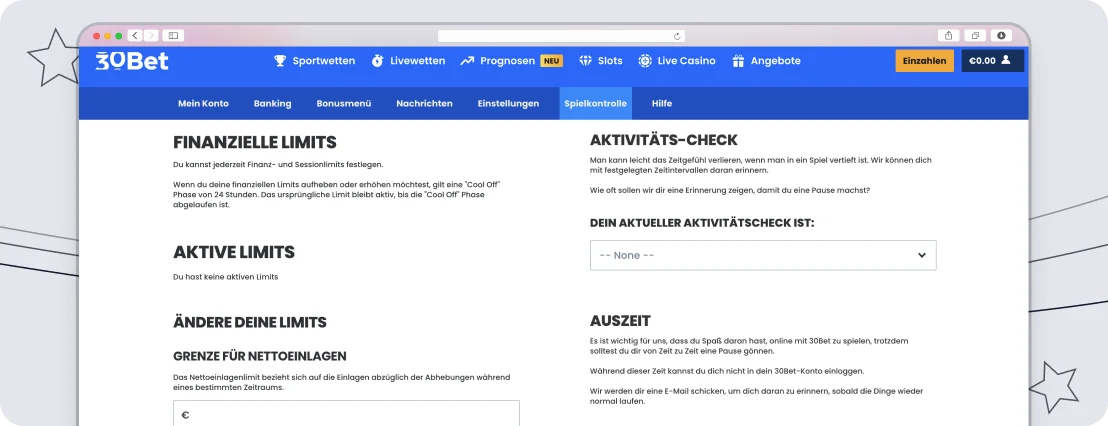Viewport: 1108px width, 426px height.
Task: Click the Aktivitäts-Check heading
Action: tap(664, 140)
